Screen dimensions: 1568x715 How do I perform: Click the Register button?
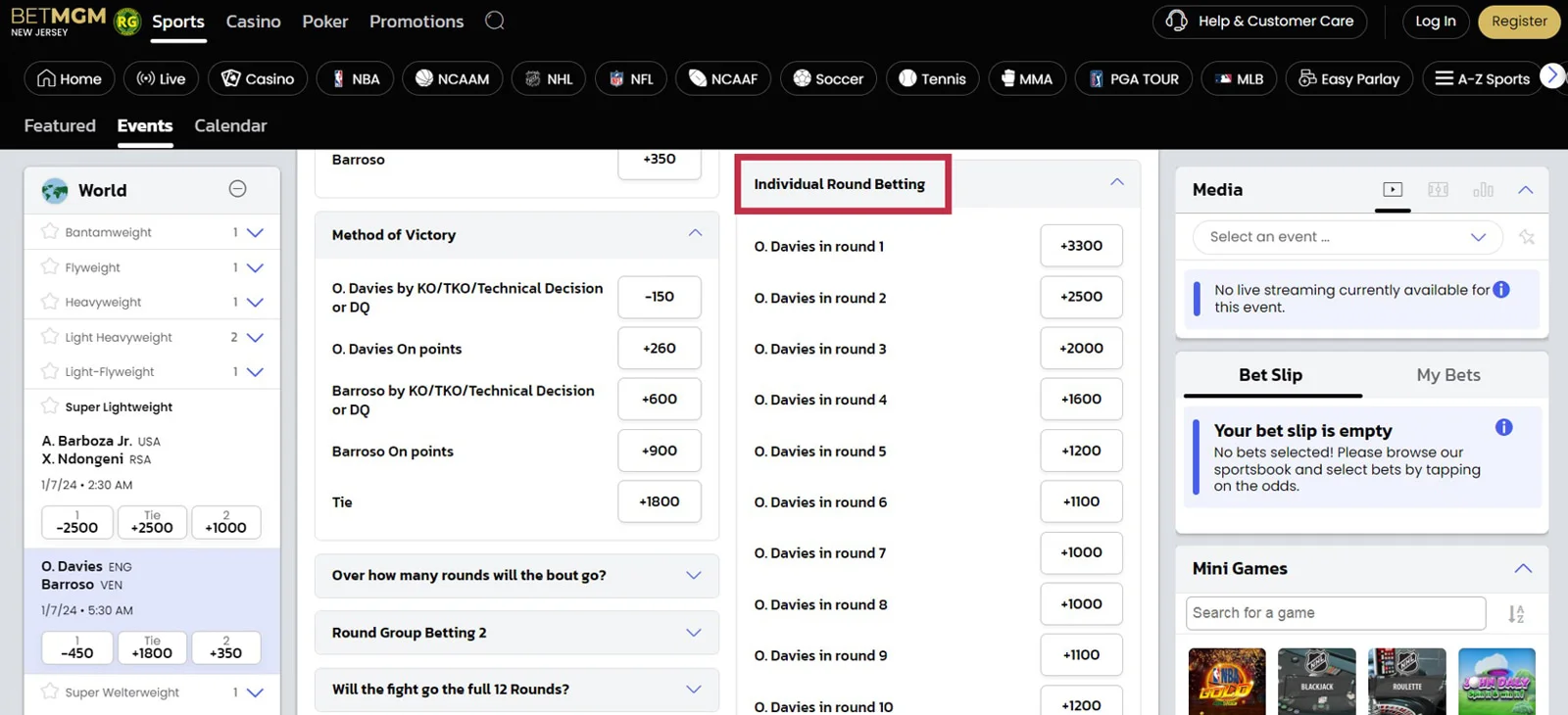click(x=1518, y=22)
